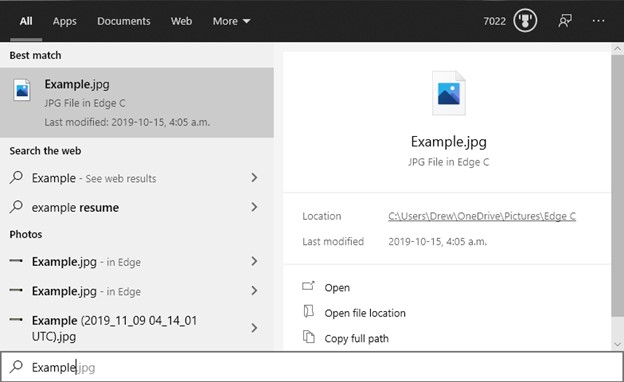Click Open in the preview pane
The image size is (624, 382).
(337, 288)
